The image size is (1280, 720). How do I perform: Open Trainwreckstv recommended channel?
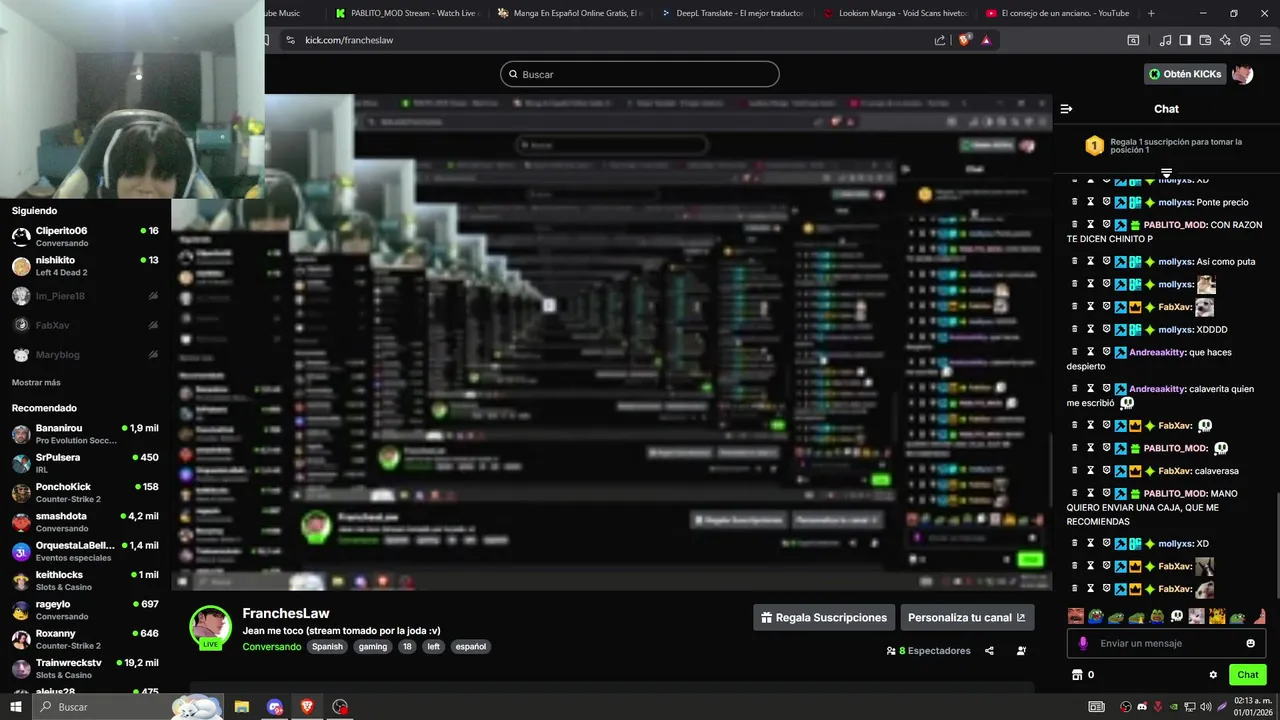[85, 669]
